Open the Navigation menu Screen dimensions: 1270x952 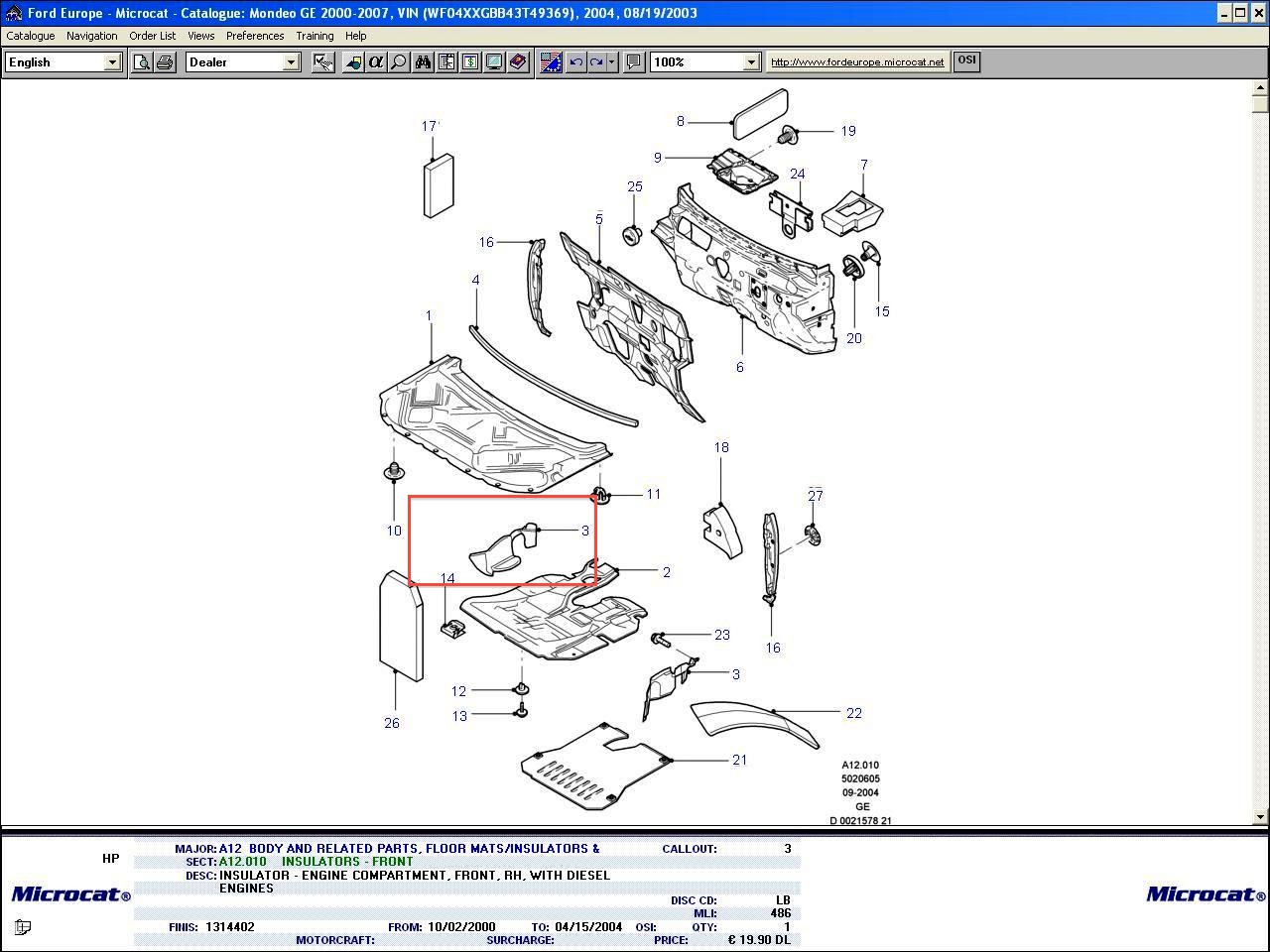91,36
